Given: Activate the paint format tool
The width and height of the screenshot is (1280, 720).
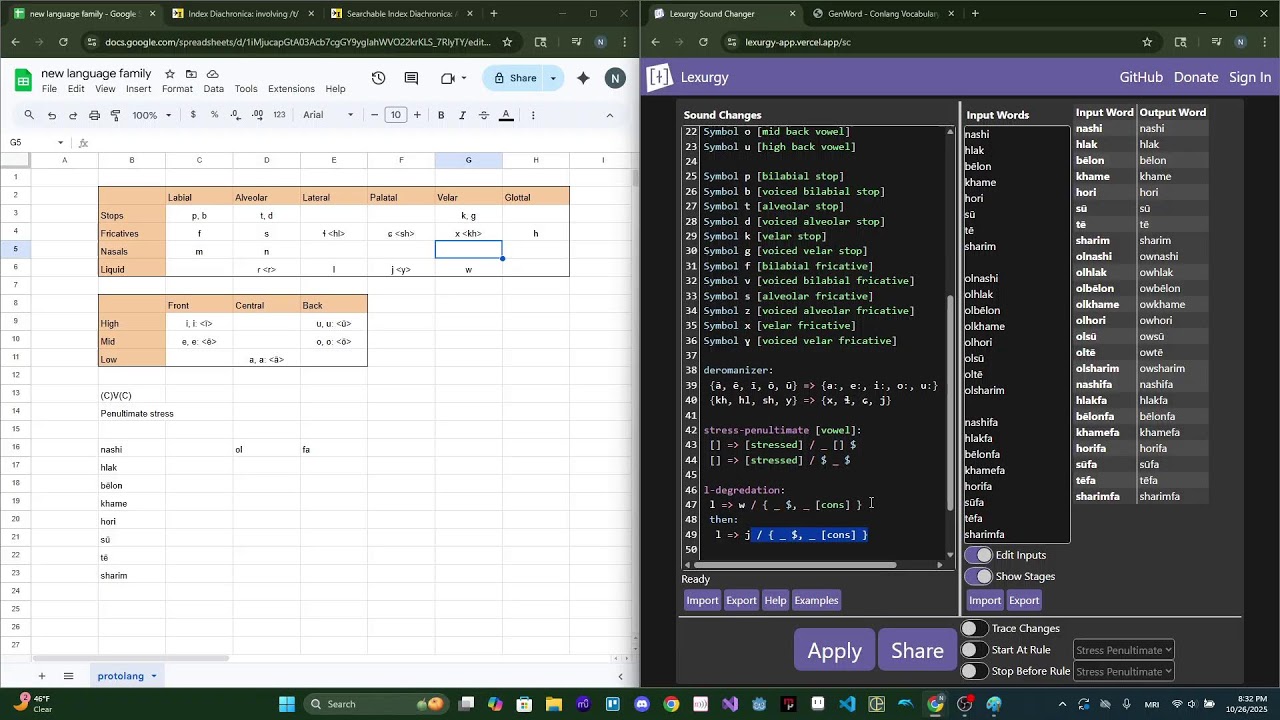Looking at the screenshot, I should 116,115.
